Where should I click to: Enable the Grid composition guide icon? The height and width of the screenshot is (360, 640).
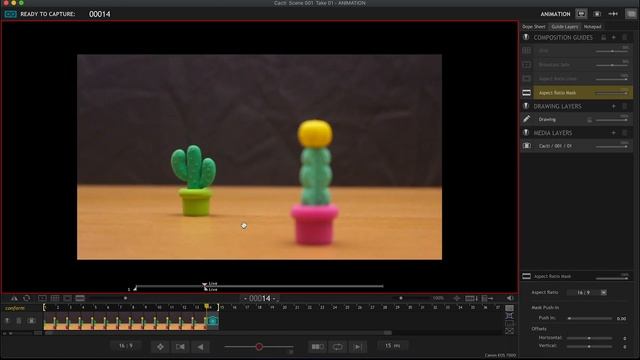(x=527, y=51)
